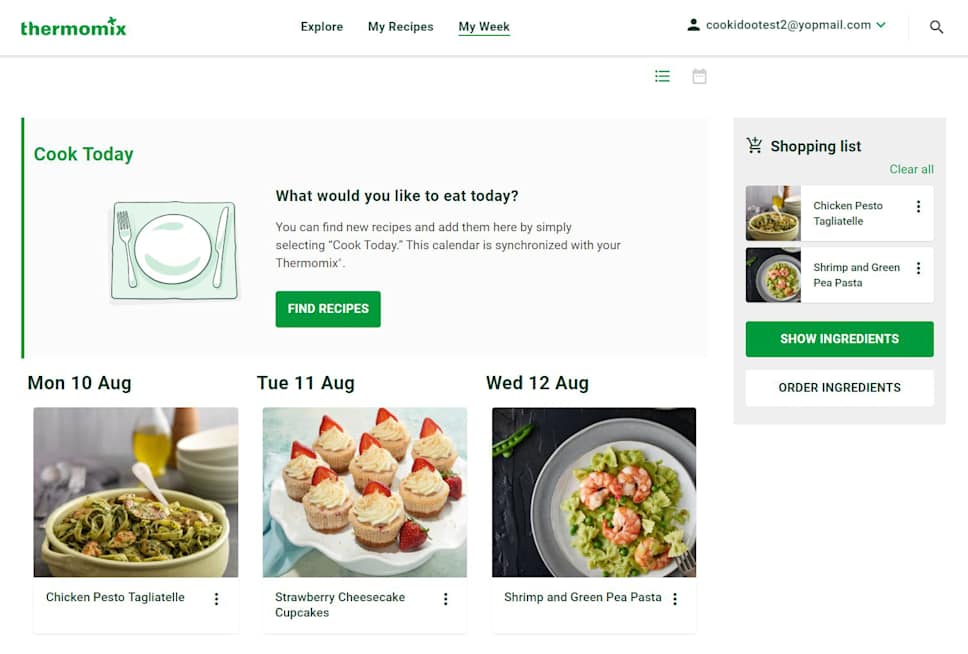Open options for Chicken Pesto Tagliatelle in shopping list

[x=918, y=207]
